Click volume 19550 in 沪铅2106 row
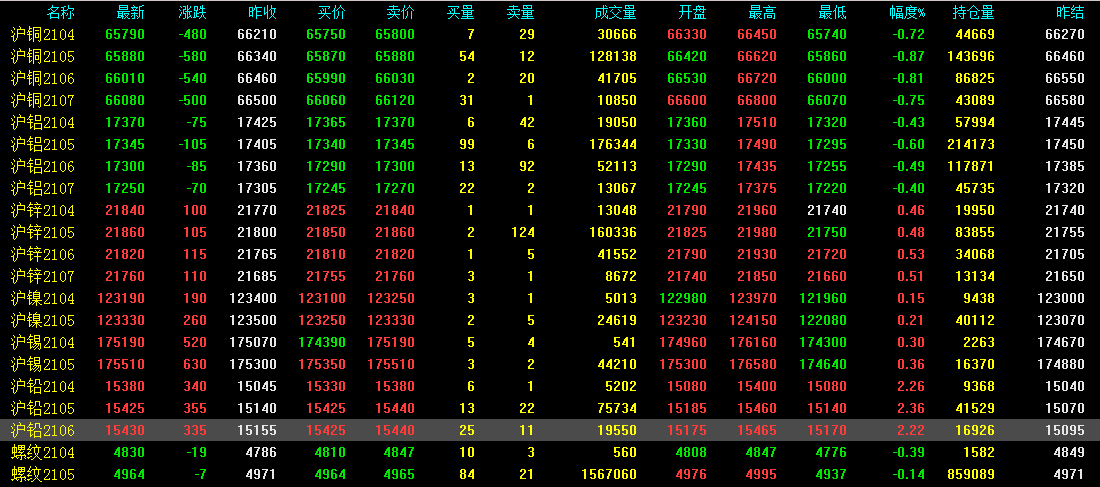 pos(617,430)
